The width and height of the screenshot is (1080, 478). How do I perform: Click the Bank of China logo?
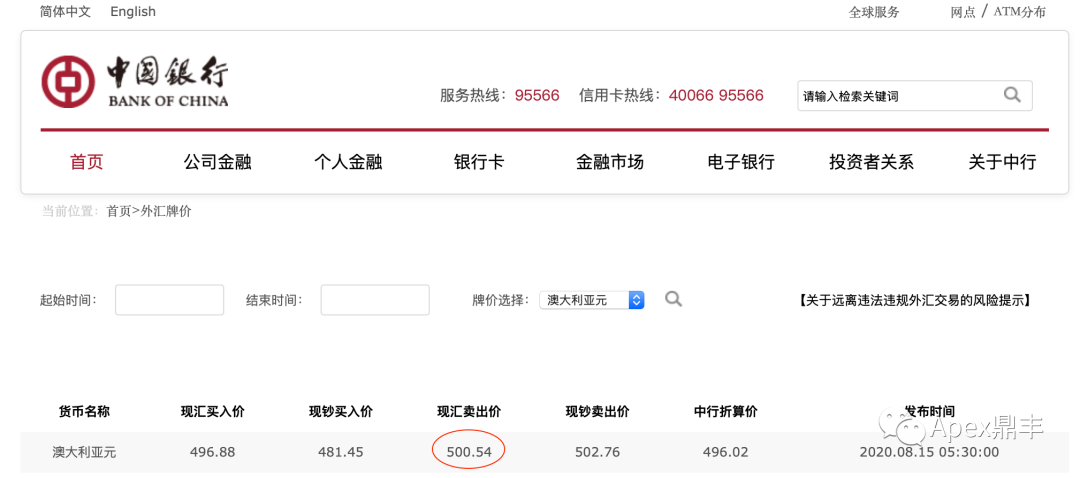tap(134, 81)
